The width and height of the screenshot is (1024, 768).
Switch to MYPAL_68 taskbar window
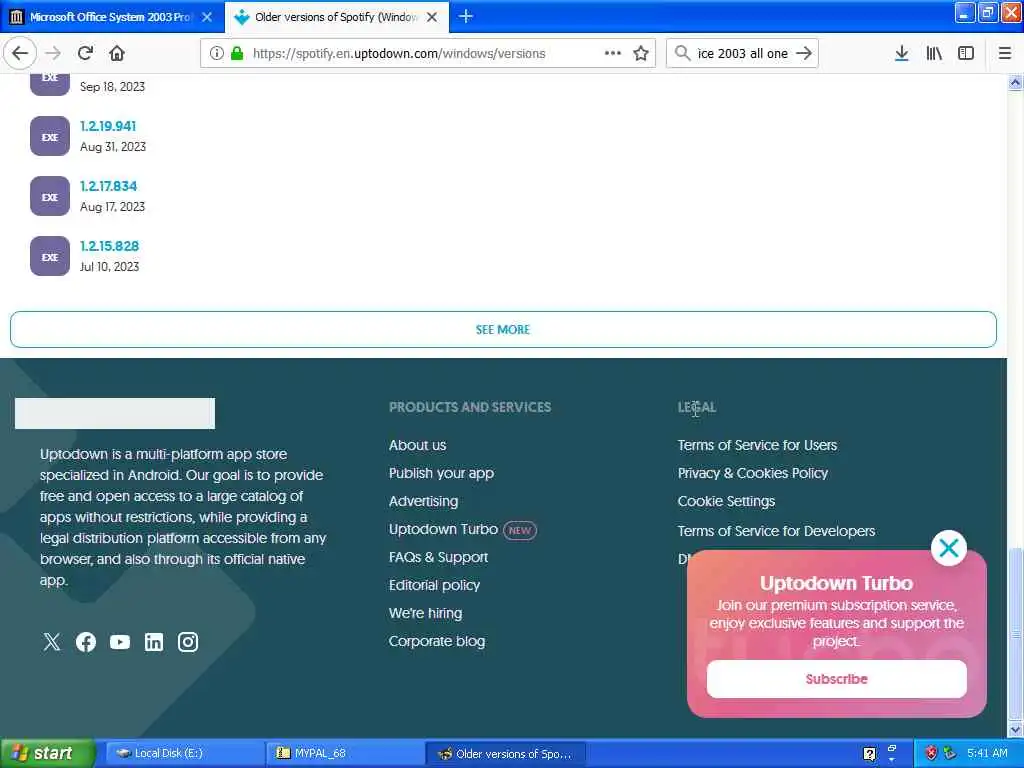(344, 754)
